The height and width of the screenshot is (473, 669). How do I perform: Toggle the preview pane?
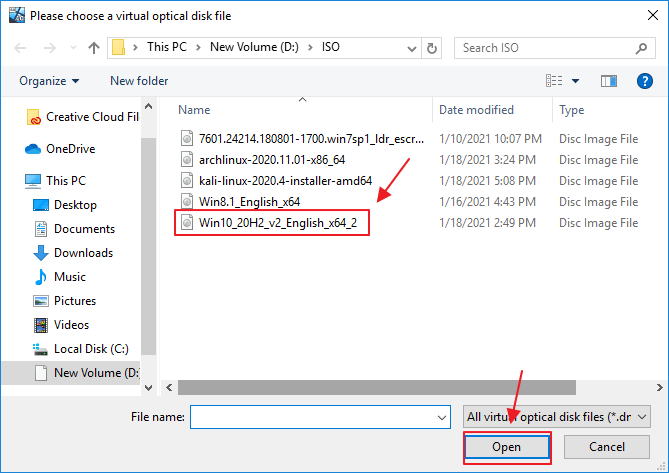pos(609,81)
